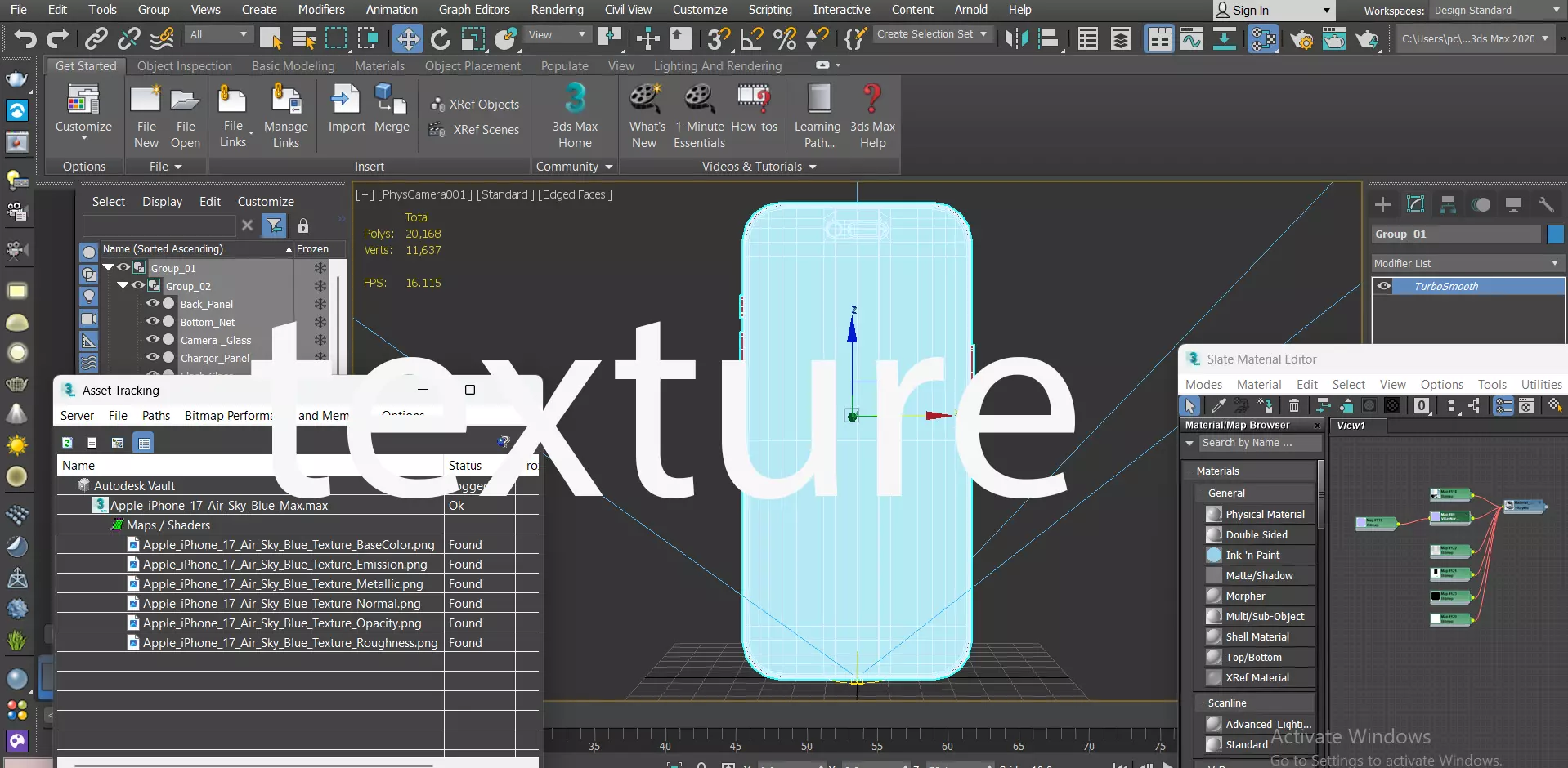
Task: Toggle the Angle Snap button
Action: (751, 38)
